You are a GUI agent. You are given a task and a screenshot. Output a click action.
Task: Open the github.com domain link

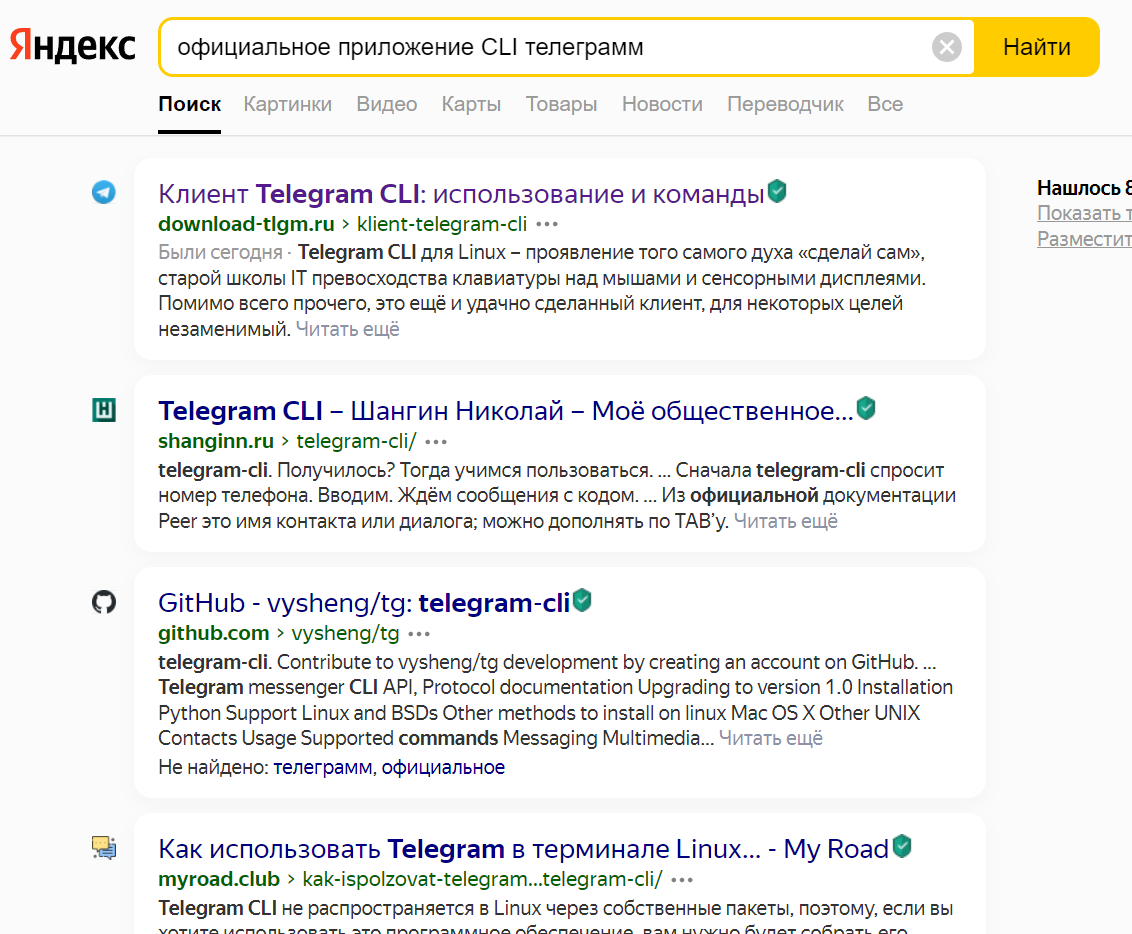[214, 633]
